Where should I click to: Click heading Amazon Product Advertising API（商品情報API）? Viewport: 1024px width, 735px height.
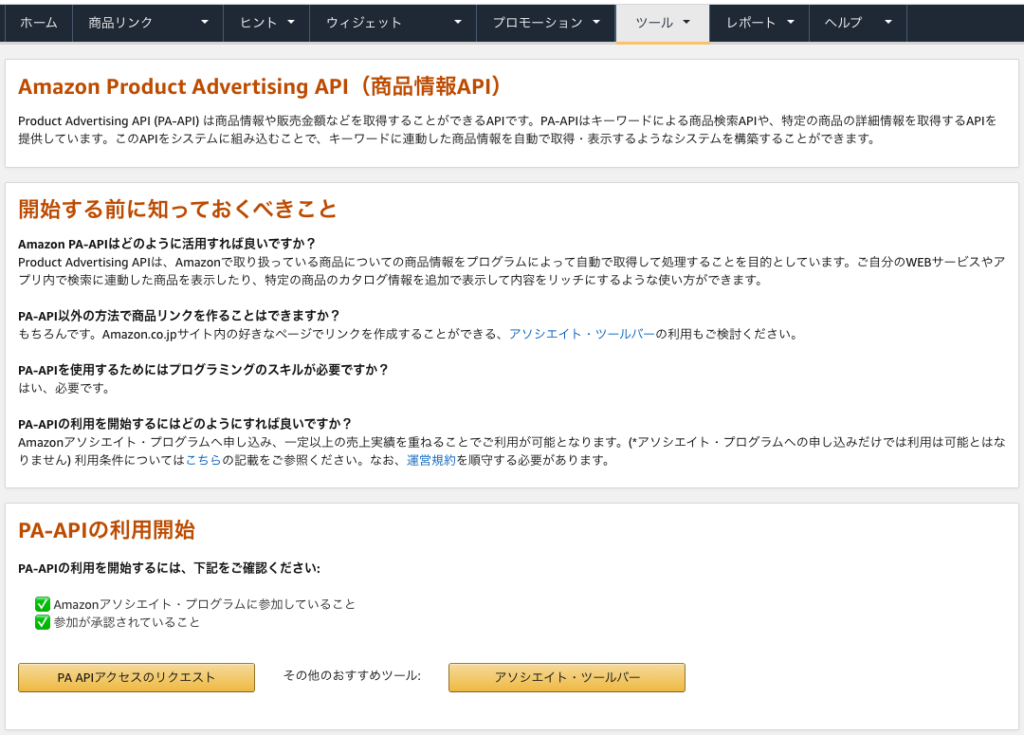pyautogui.click(x=260, y=86)
